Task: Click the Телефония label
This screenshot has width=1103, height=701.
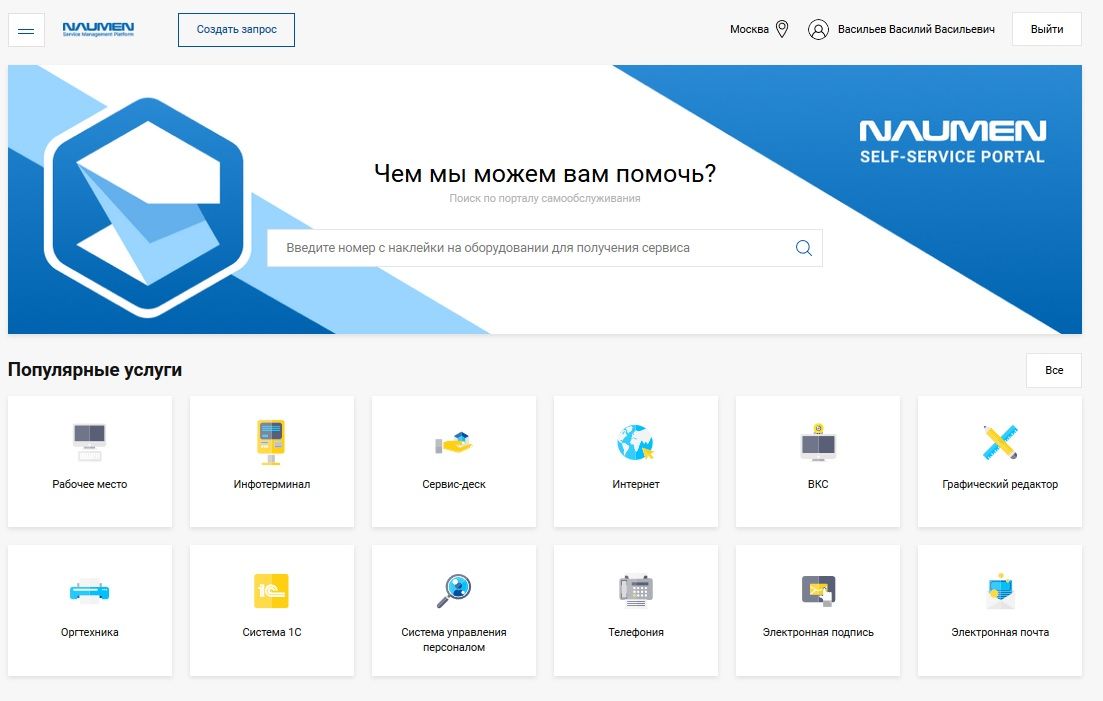Action: tap(636, 632)
